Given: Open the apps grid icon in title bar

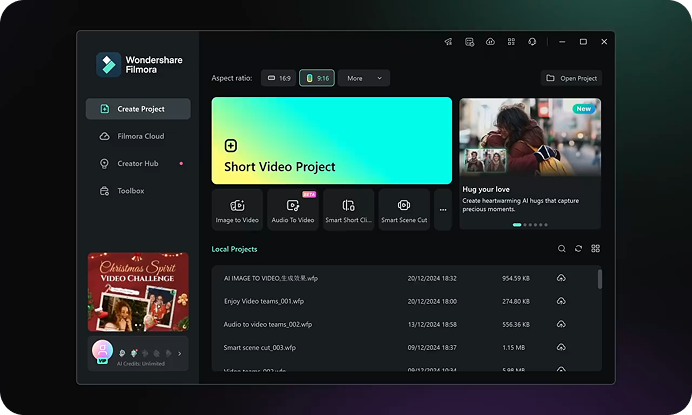Looking at the screenshot, I should [x=511, y=42].
